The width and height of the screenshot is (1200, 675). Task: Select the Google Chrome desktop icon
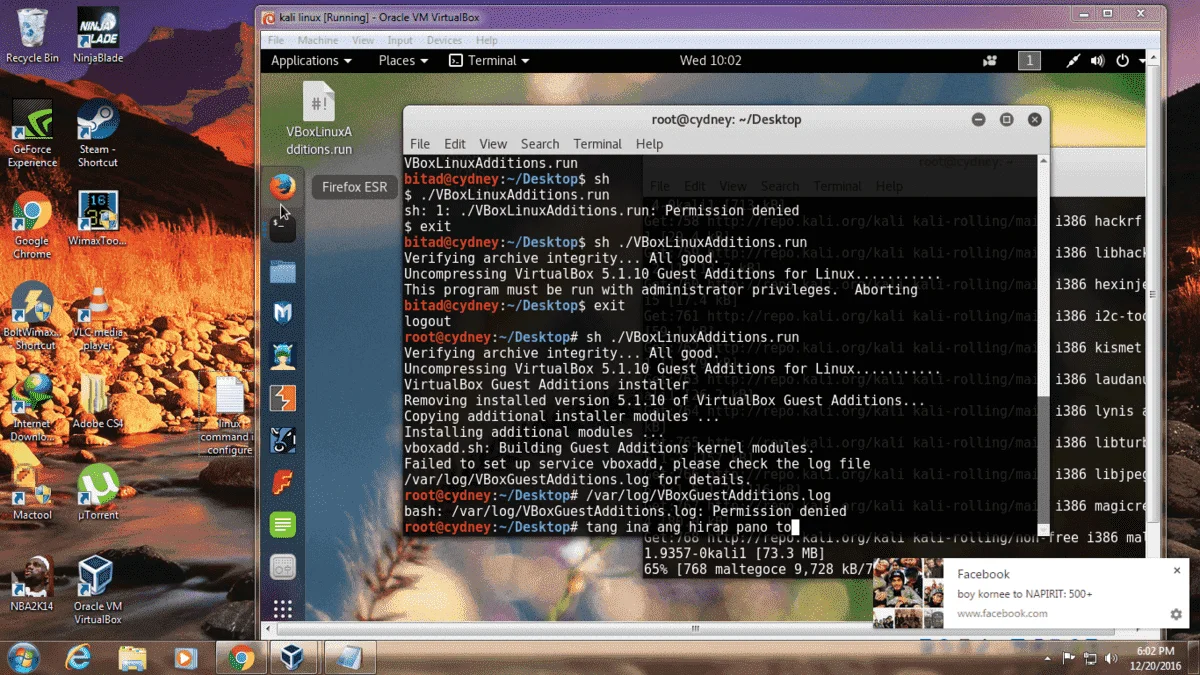tap(32, 226)
